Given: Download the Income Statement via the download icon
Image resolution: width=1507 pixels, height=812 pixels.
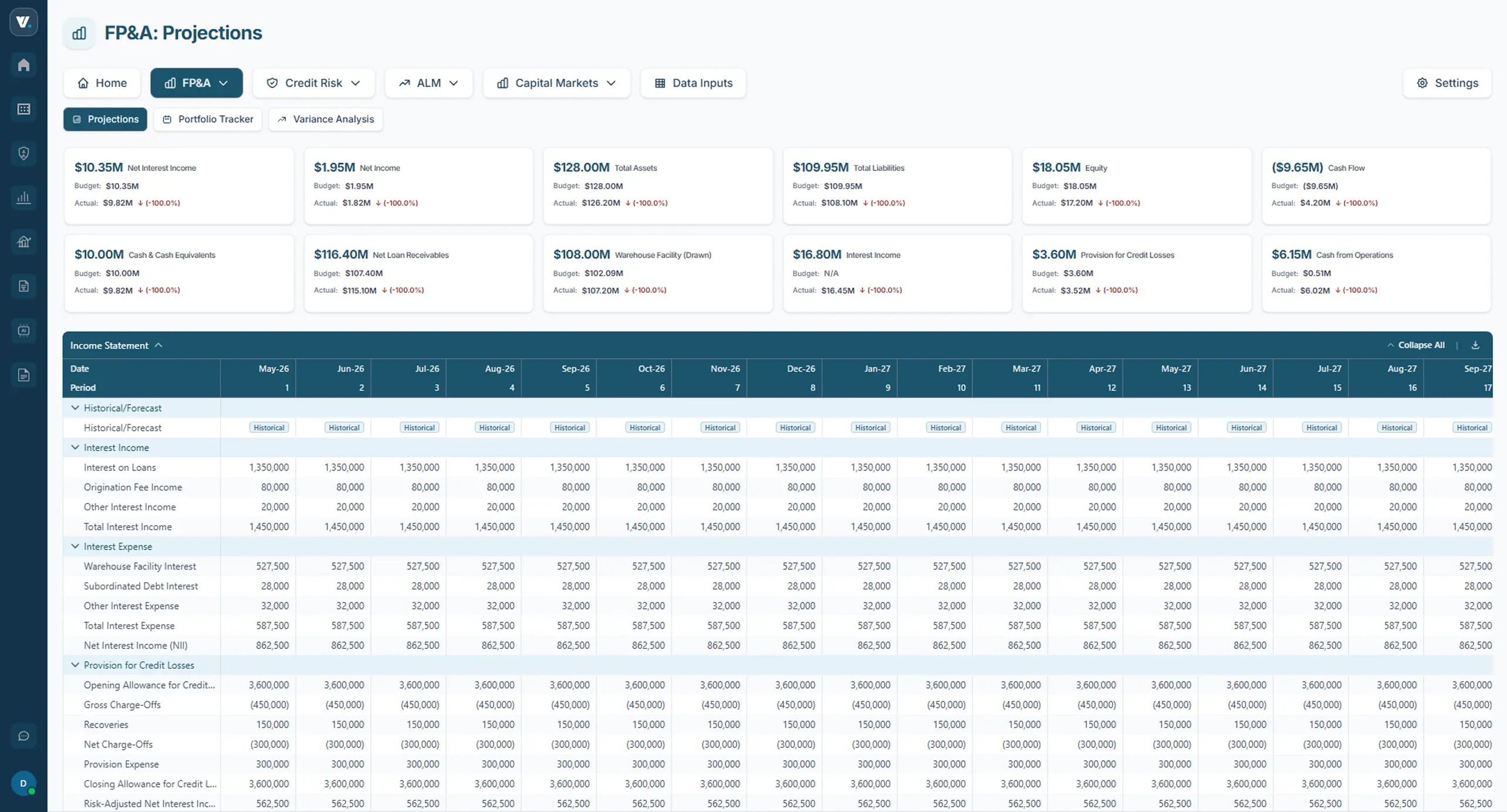Looking at the screenshot, I should 1475,345.
